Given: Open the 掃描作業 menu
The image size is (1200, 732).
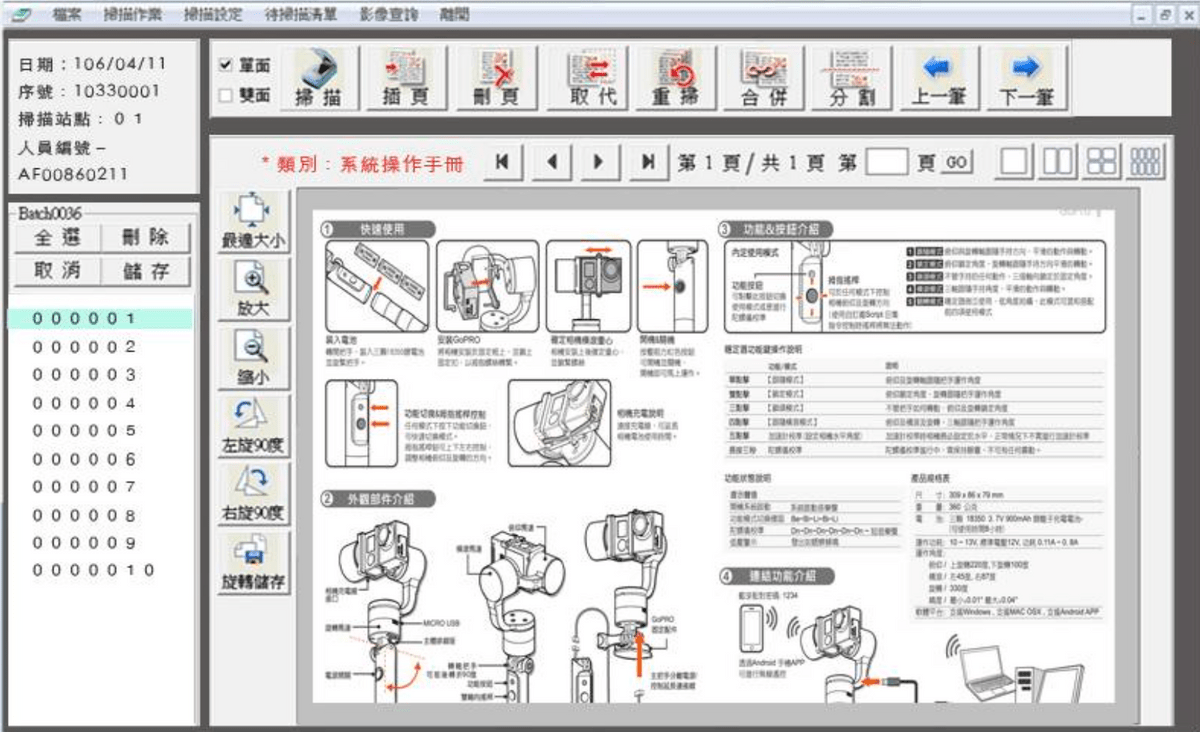Looking at the screenshot, I should click(x=135, y=15).
